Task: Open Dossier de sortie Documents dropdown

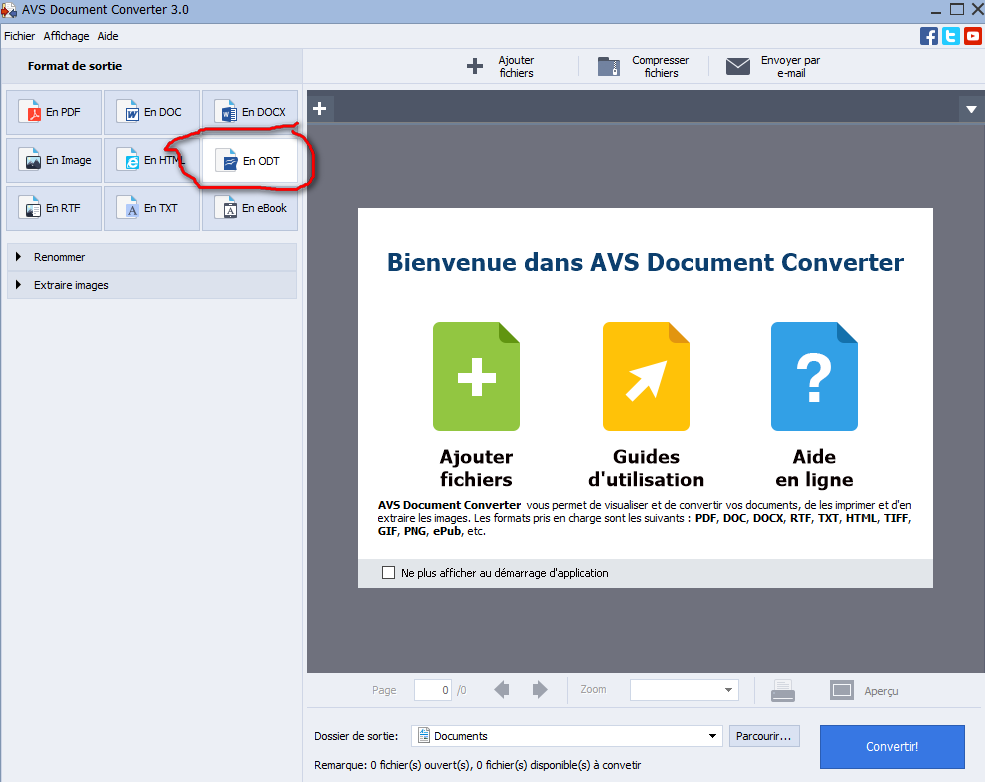Action: pyautogui.click(x=567, y=736)
